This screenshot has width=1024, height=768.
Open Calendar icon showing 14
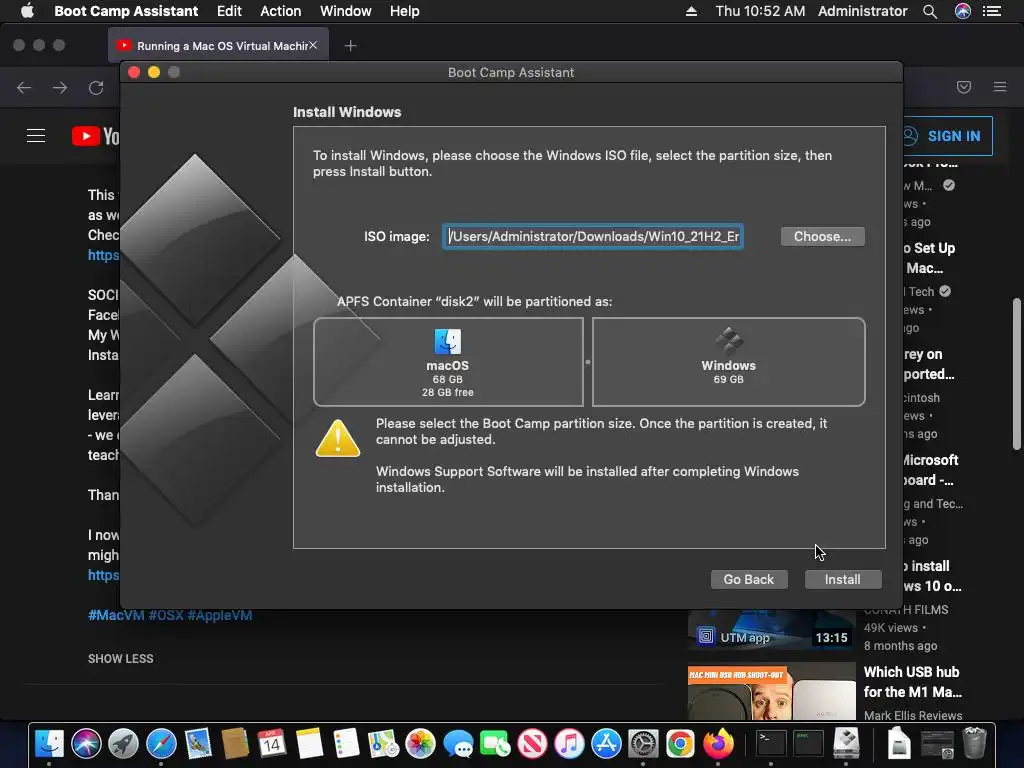pos(272,743)
